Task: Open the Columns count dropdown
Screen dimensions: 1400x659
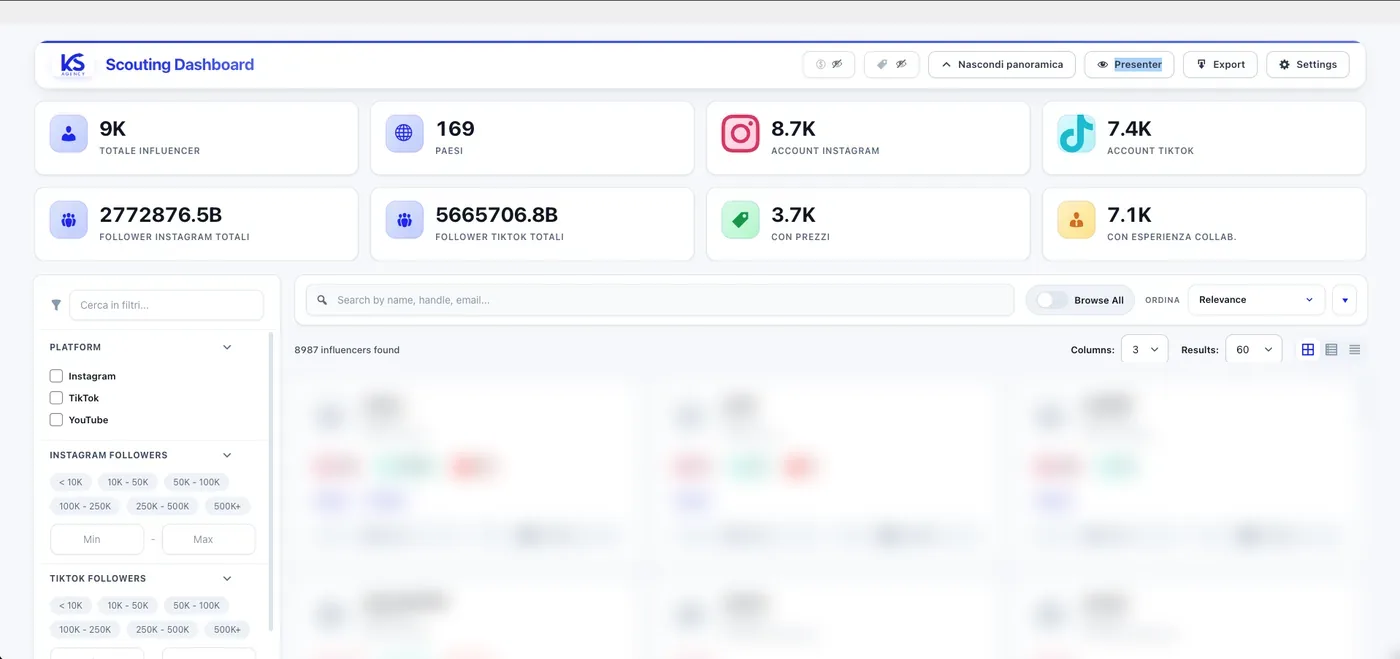Action: pyautogui.click(x=1144, y=350)
